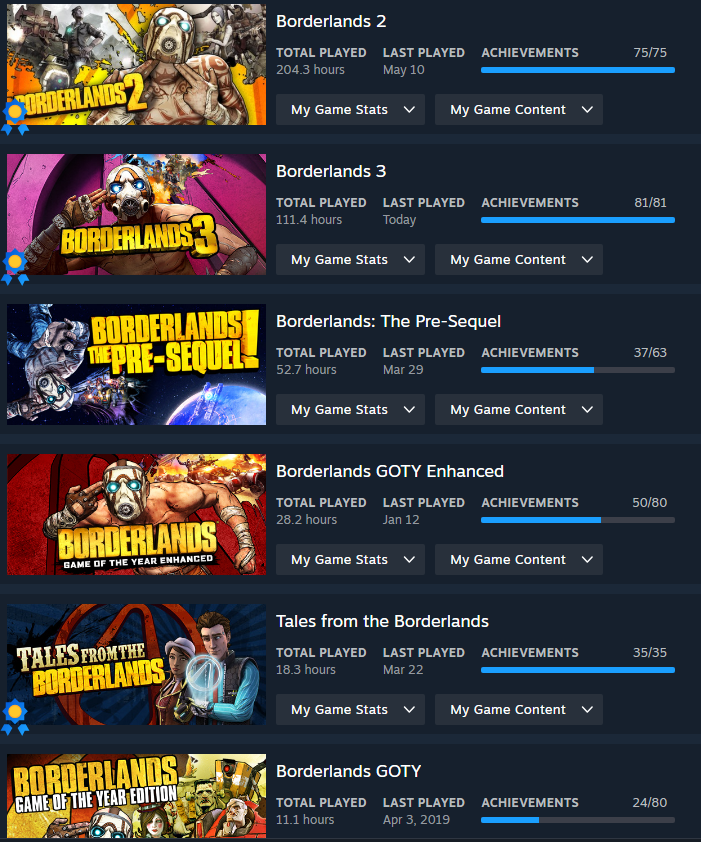Open the Borderlands 2 banner image
The width and height of the screenshot is (701, 842).
pos(136,64)
